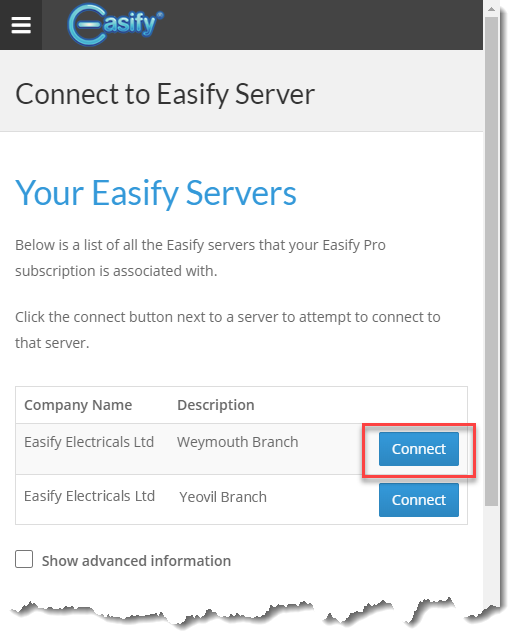
Task: Click the scrollbar up arrow
Action: (491, 9)
